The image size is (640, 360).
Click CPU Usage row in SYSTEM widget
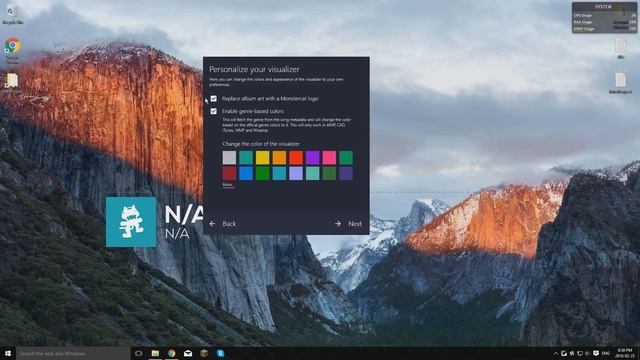click(x=604, y=16)
